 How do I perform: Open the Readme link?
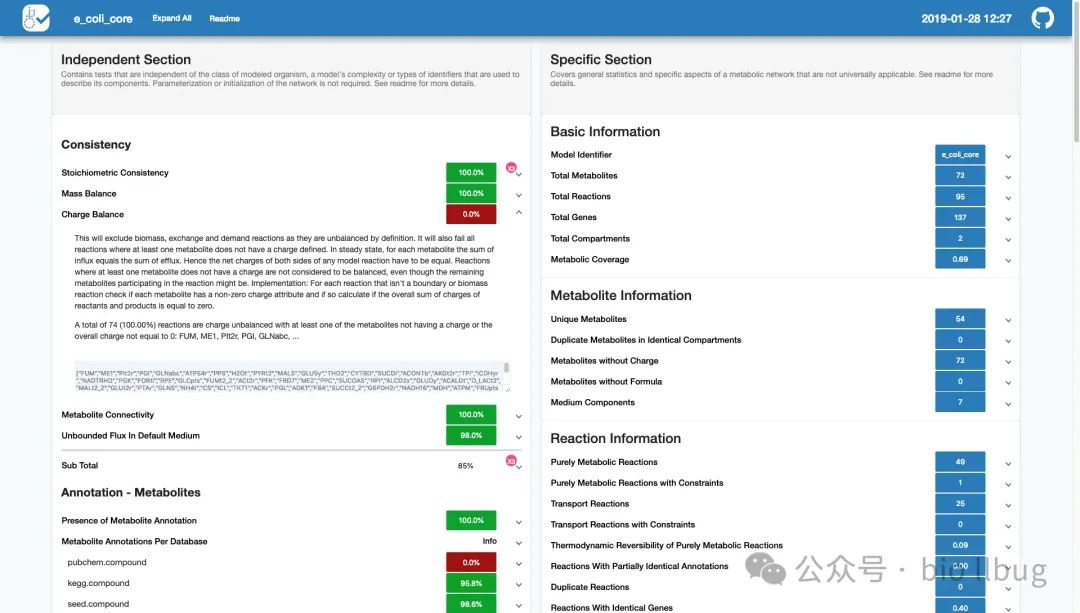click(225, 19)
